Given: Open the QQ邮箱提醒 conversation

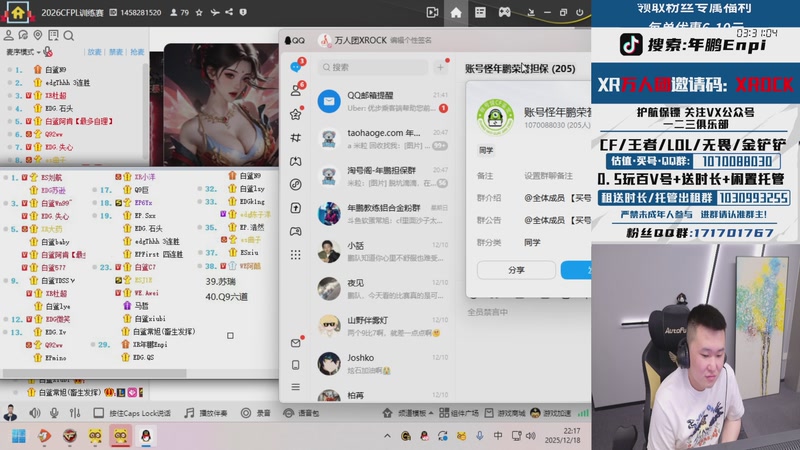Looking at the screenshot, I should click(383, 101).
